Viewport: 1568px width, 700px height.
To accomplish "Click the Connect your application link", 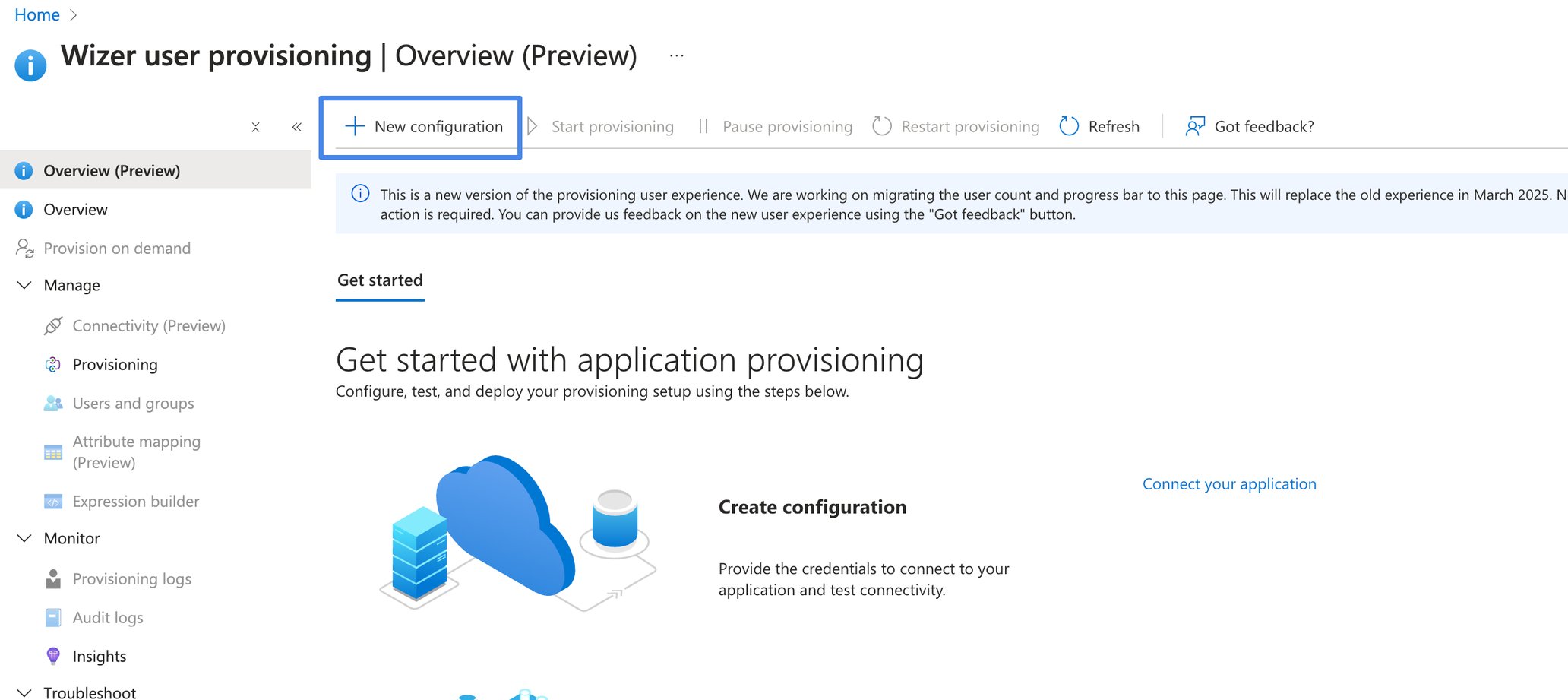I will tap(1228, 483).
